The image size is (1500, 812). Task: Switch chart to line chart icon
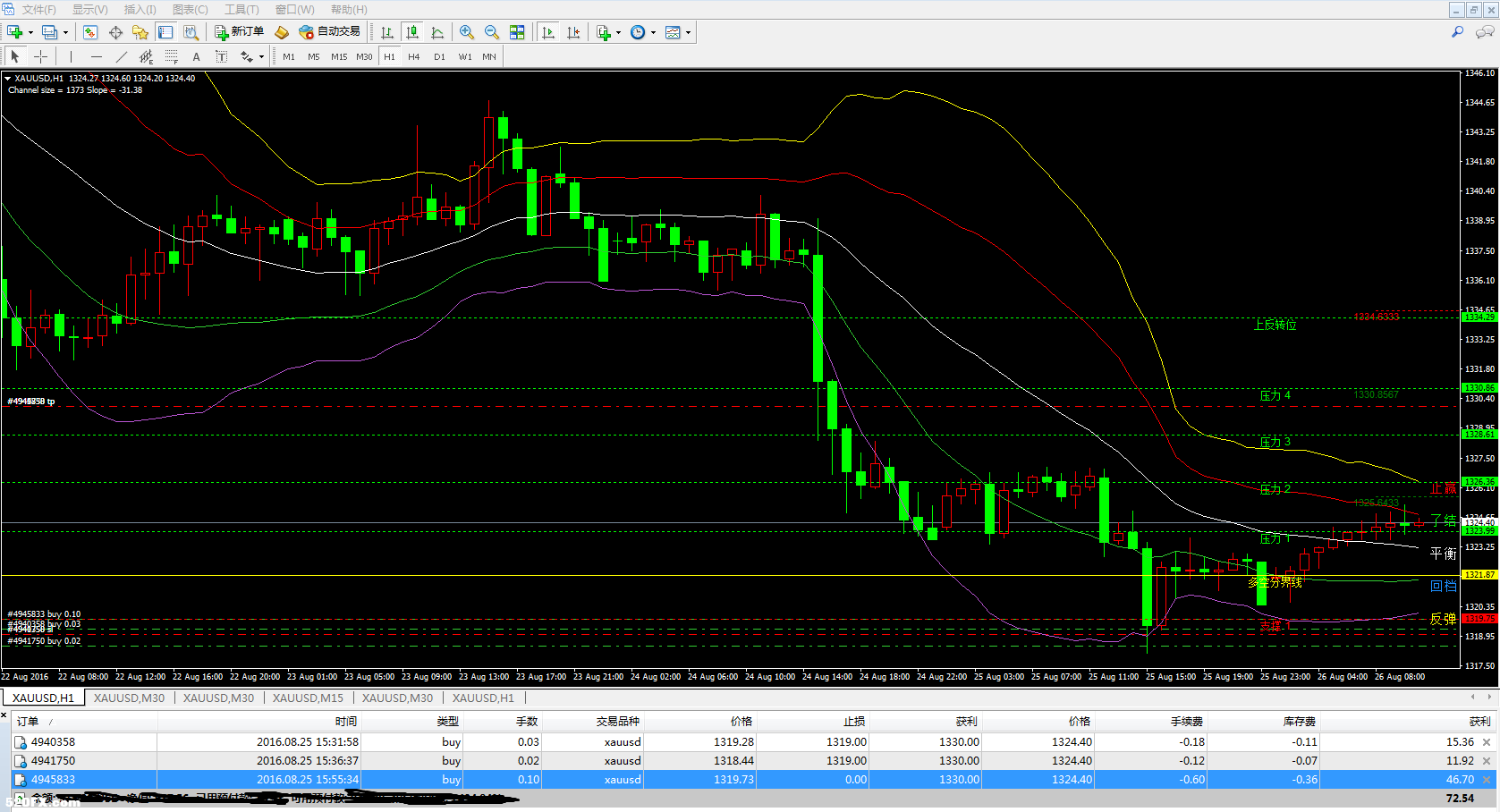click(437, 32)
